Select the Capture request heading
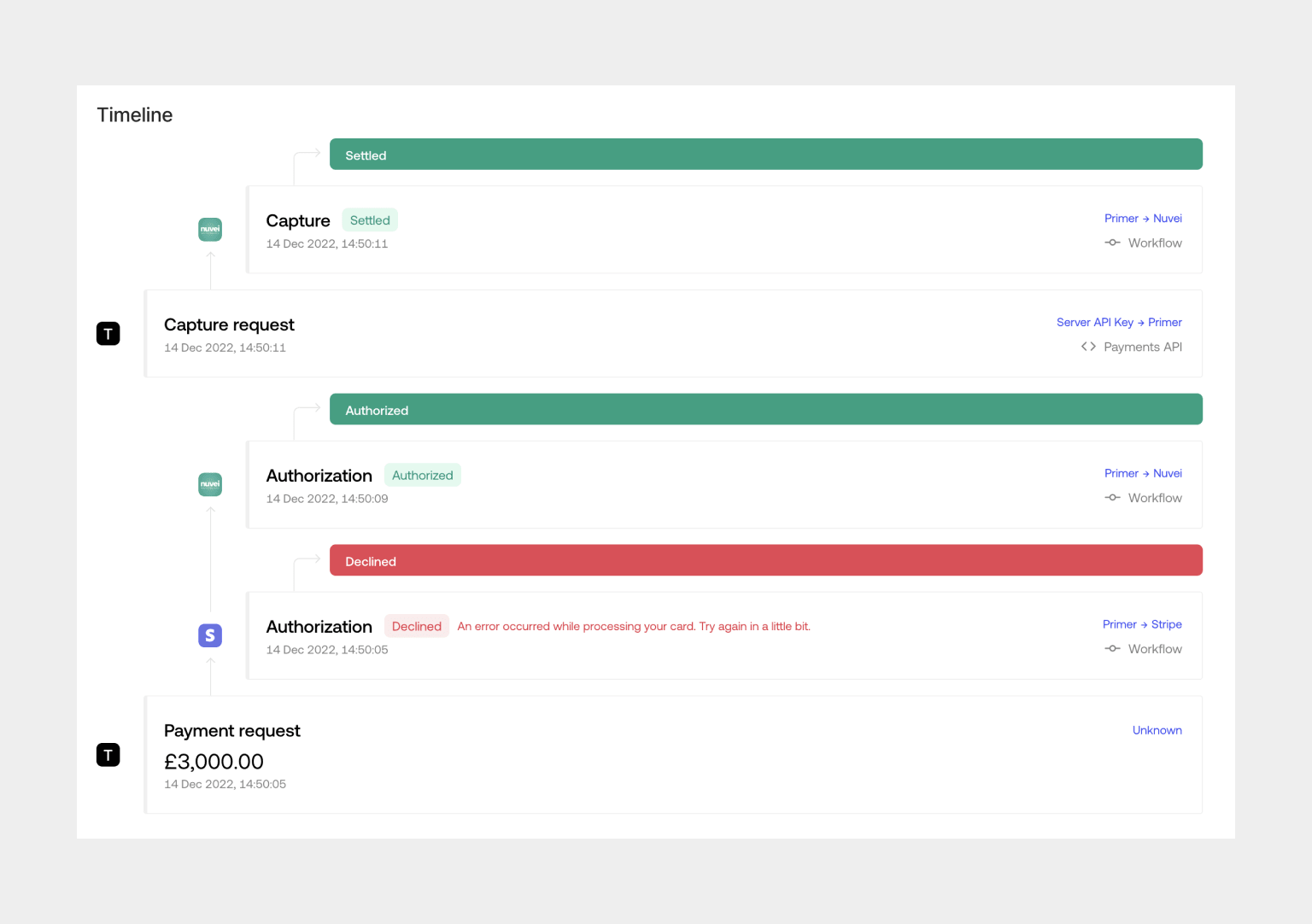The image size is (1312, 924). pos(229,325)
